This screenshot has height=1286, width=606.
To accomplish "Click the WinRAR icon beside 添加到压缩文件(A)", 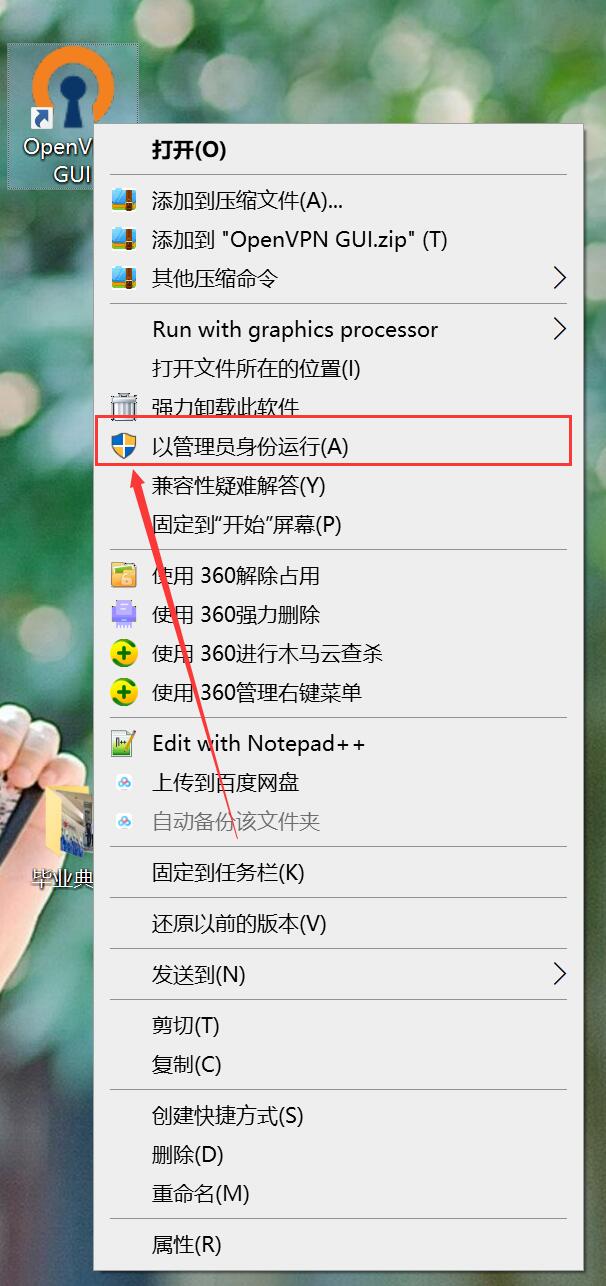I will [x=123, y=200].
